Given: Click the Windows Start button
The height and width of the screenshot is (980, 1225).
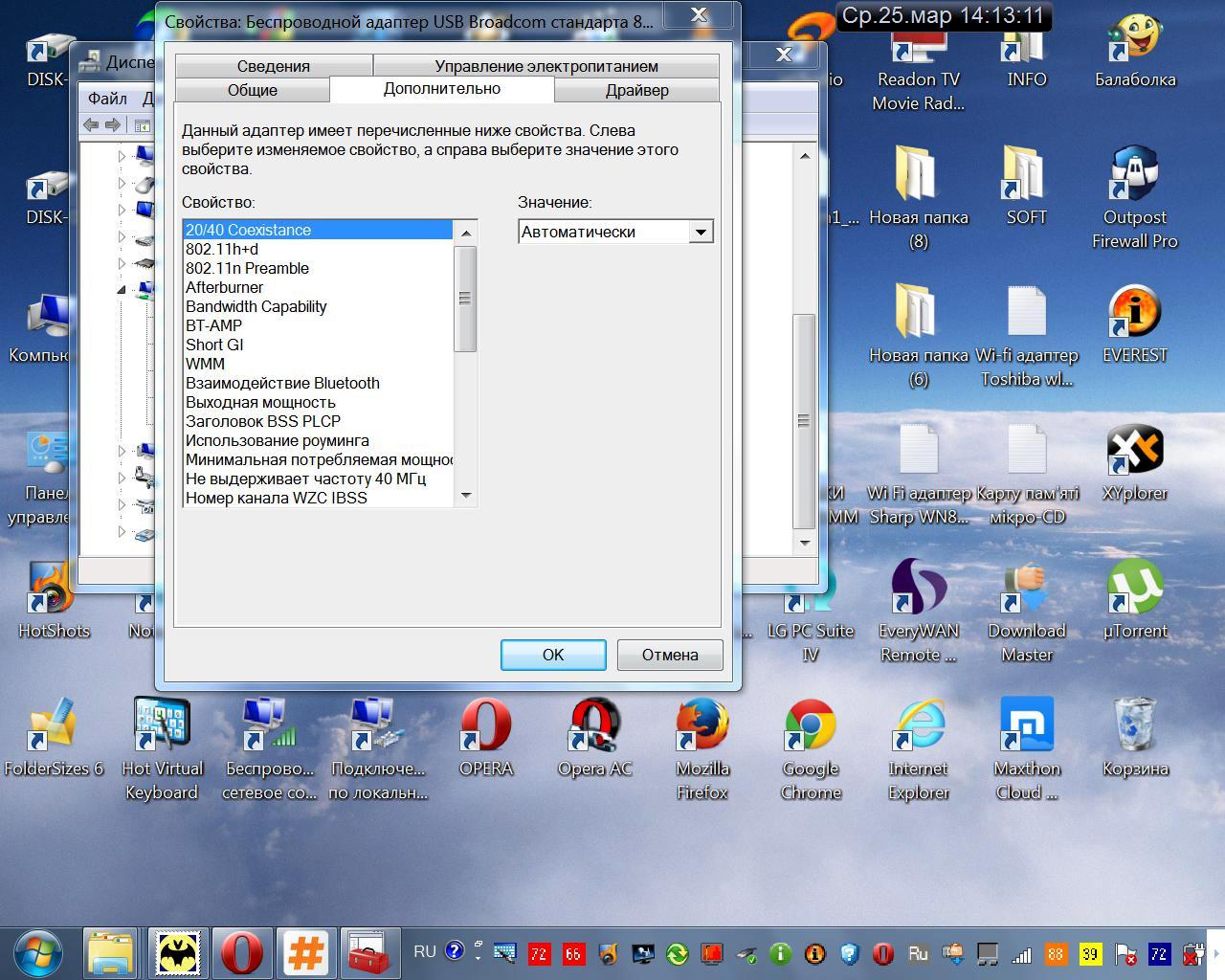Looking at the screenshot, I should (x=38, y=953).
